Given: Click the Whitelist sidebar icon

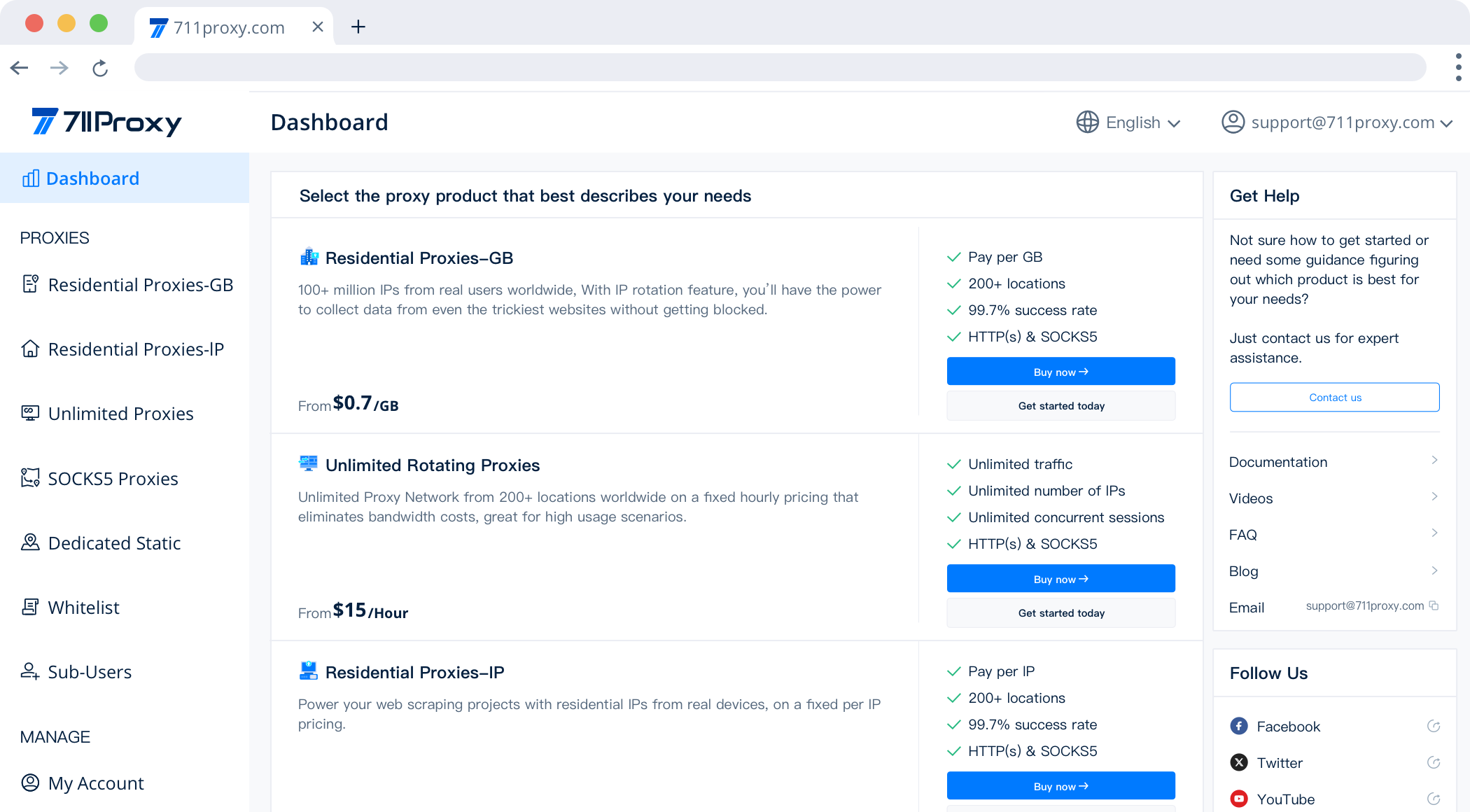Looking at the screenshot, I should coord(30,607).
